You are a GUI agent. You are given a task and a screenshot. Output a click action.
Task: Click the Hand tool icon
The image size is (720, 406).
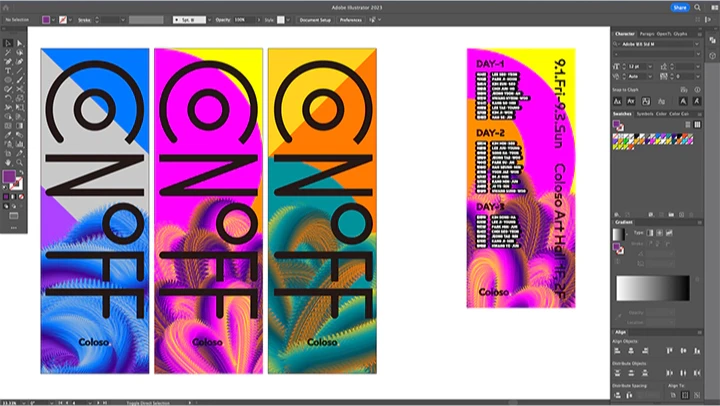(x=9, y=162)
